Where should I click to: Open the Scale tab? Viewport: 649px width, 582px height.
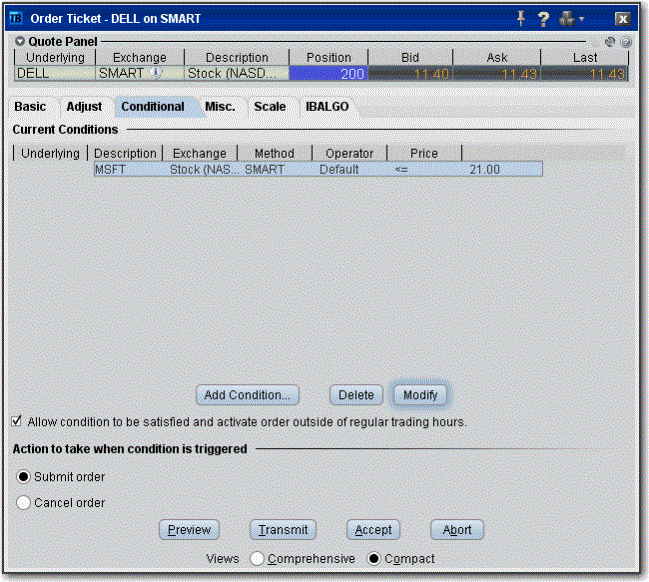click(x=269, y=106)
